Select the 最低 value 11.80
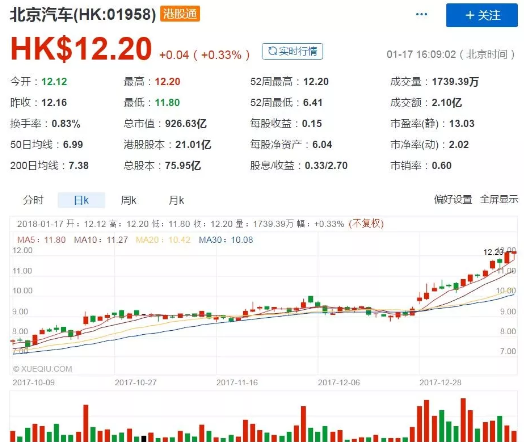Screen dimensions: 524x442 point(167,103)
